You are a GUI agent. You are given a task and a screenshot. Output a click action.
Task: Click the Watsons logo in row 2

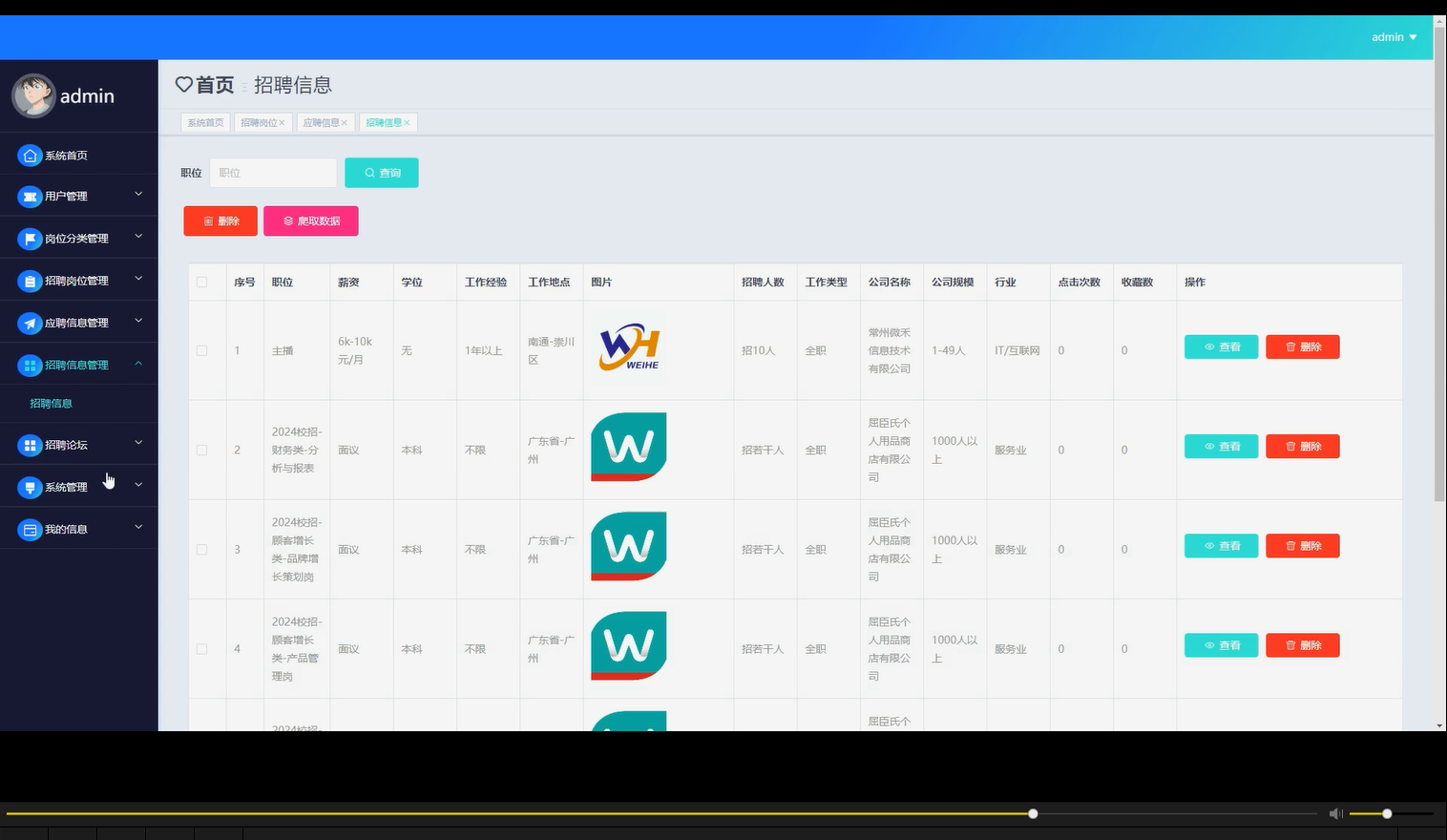tap(629, 446)
